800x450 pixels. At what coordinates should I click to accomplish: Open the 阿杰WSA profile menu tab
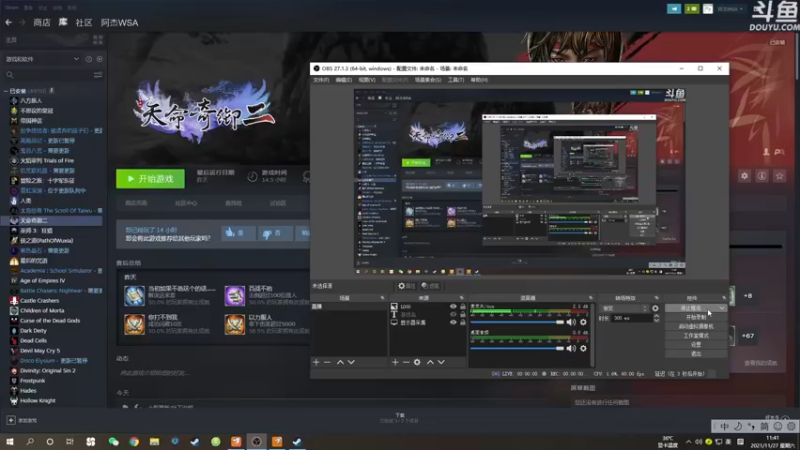119,22
